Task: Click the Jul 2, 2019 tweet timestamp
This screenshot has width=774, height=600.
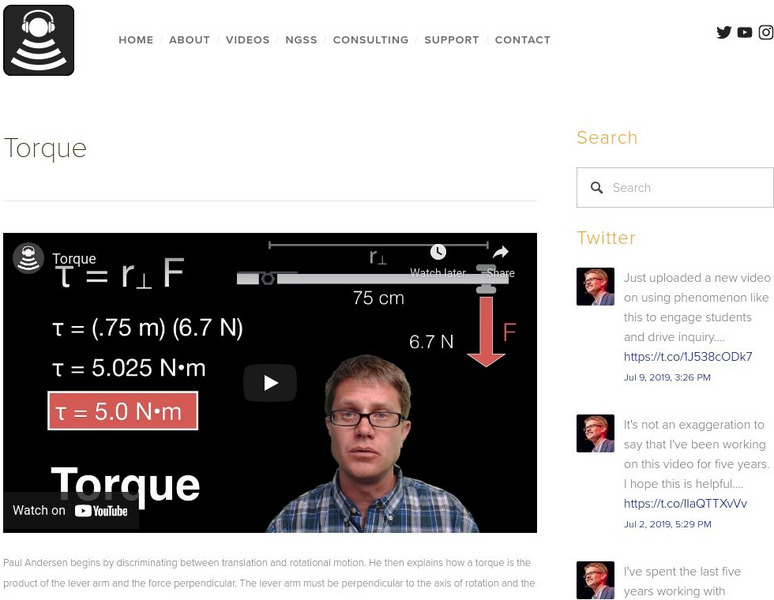Action: tap(667, 524)
